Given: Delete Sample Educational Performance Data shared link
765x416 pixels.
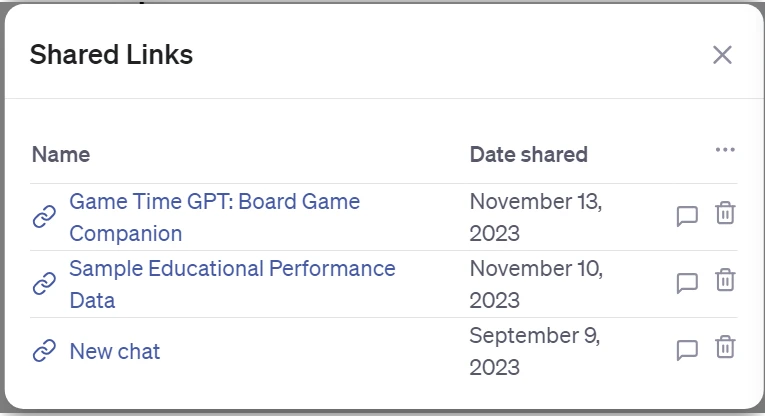Looking at the screenshot, I should 725,280.
